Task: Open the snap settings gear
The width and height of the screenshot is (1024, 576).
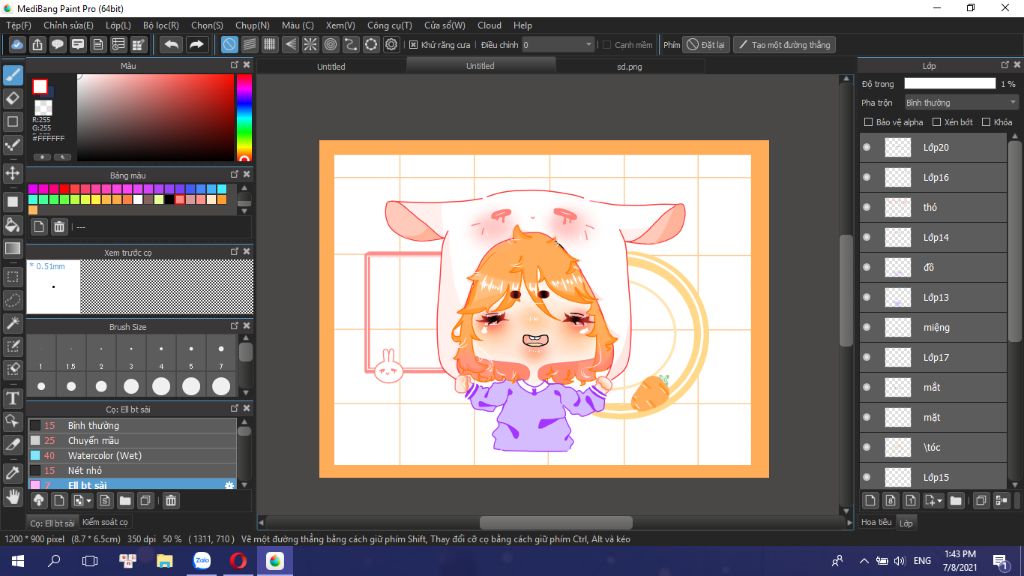Action: tap(391, 44)
